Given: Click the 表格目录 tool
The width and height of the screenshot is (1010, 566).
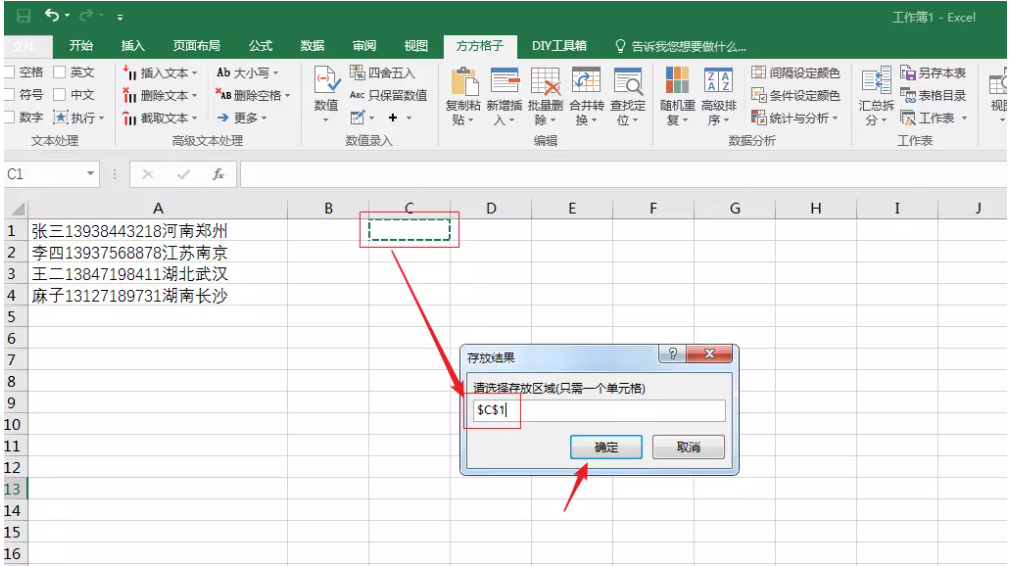Looking at the screenshot, I should 933,95.
